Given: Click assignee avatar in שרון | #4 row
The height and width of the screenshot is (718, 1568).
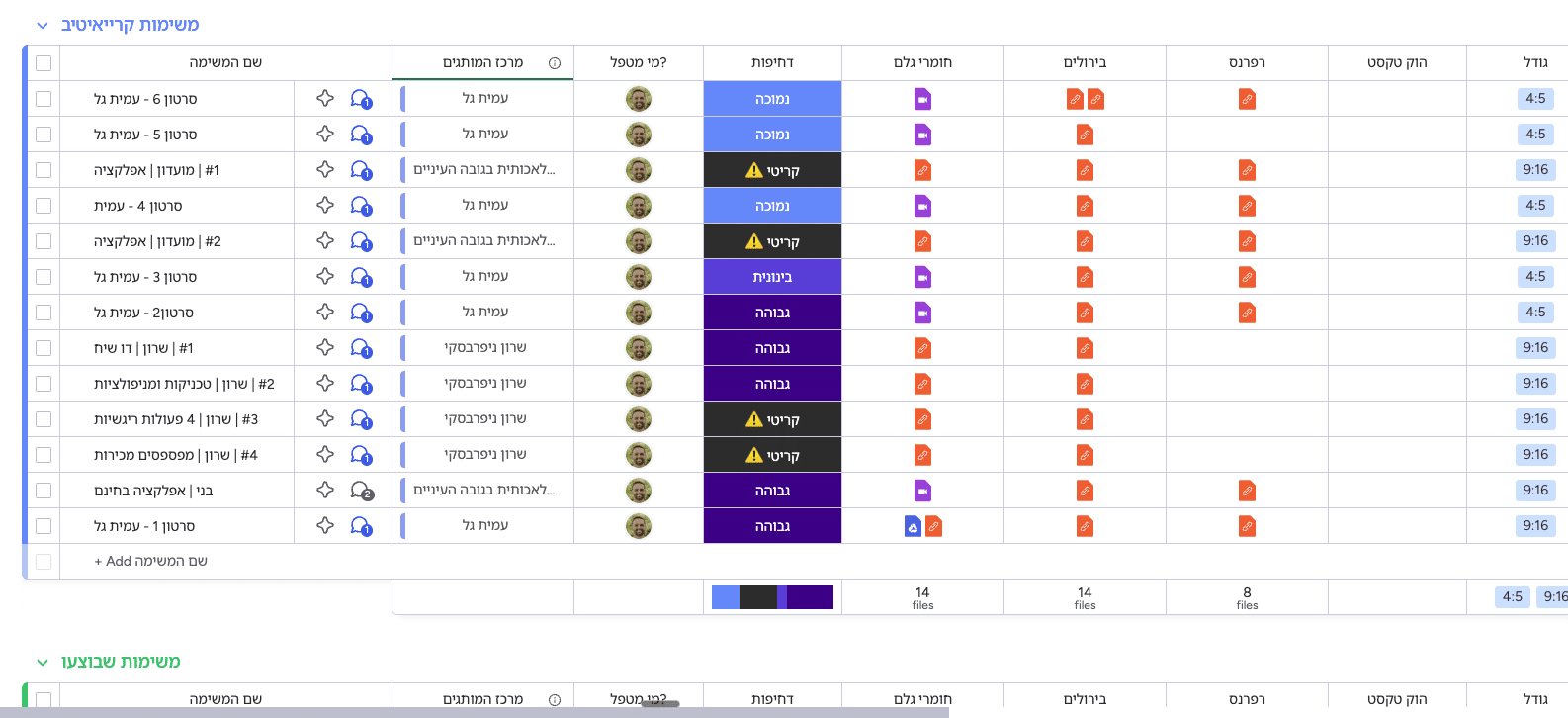Looking at the screenshot, I should pyautogui.click(x=639, y=455).
